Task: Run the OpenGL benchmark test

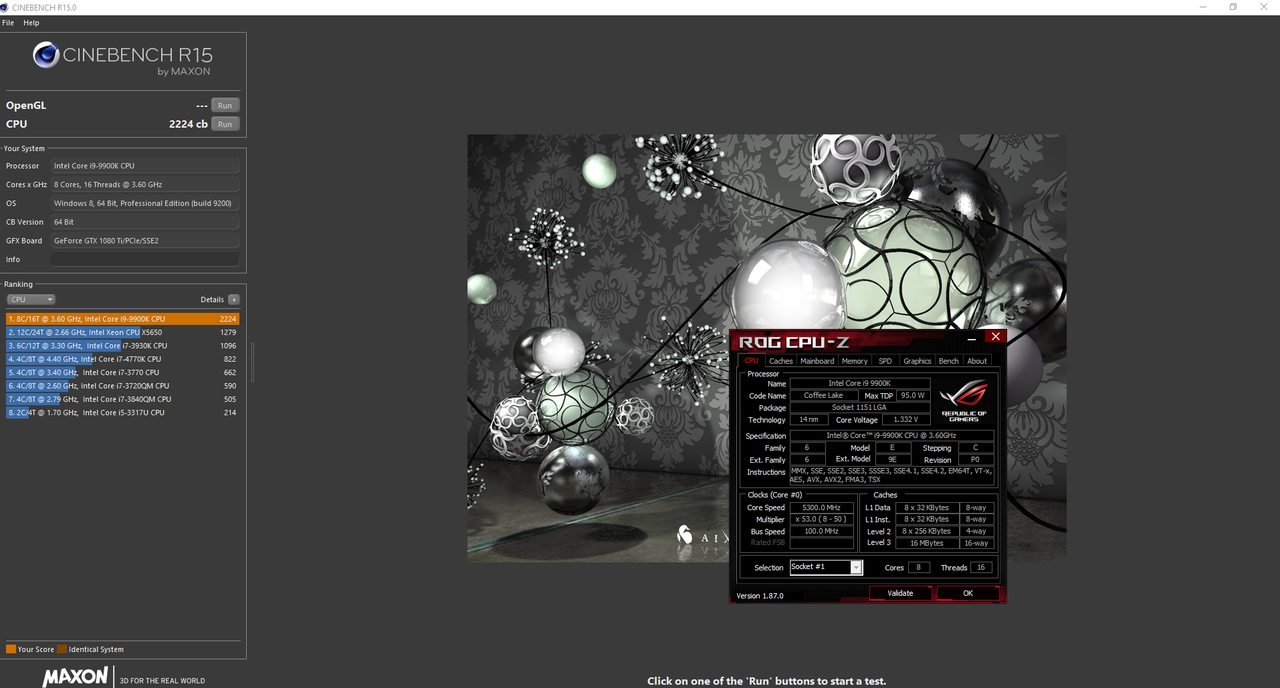Action: pyautogui.click(x=225, y=105)
